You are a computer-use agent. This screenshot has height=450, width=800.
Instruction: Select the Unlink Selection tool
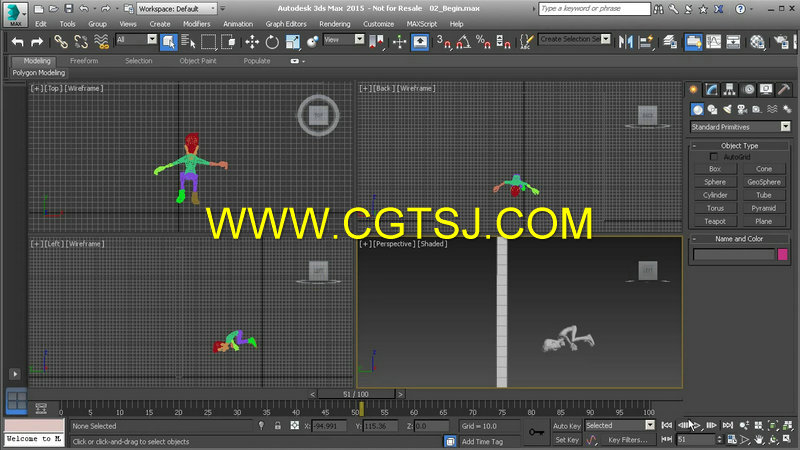pos(81,42)
